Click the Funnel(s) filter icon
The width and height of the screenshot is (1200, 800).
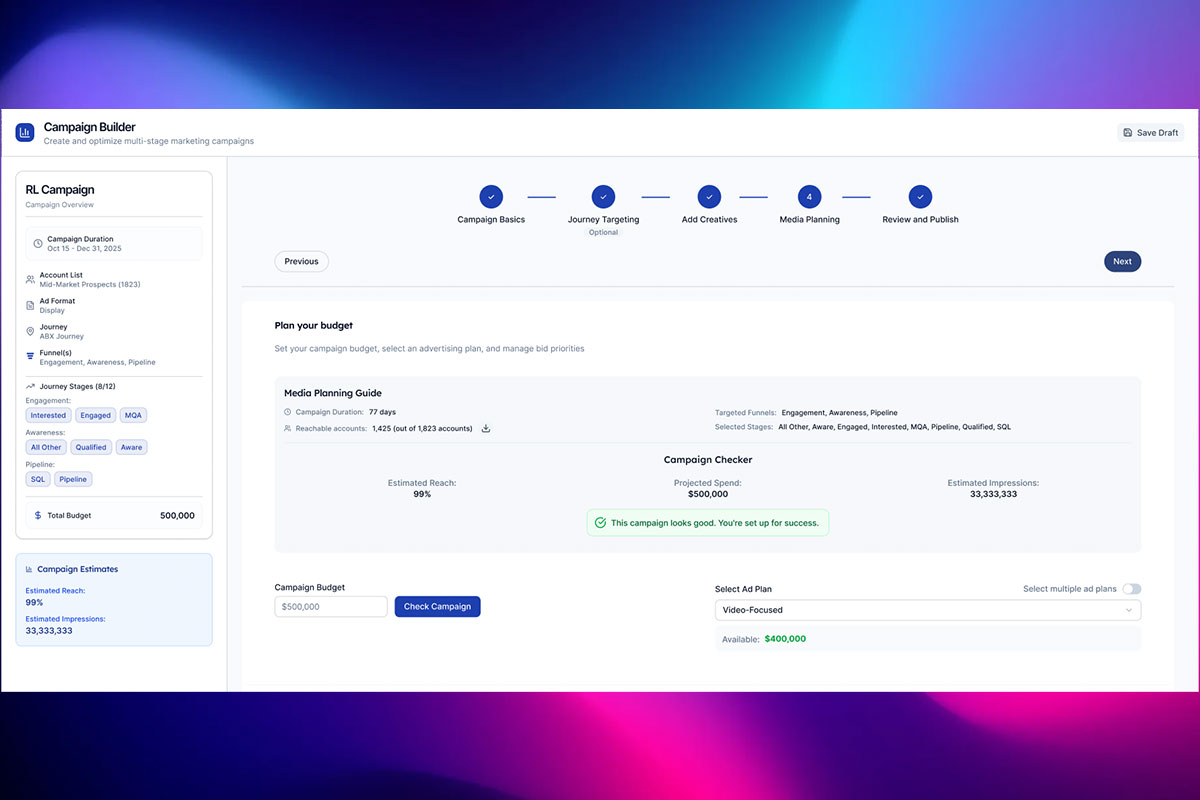coord(30,357)
